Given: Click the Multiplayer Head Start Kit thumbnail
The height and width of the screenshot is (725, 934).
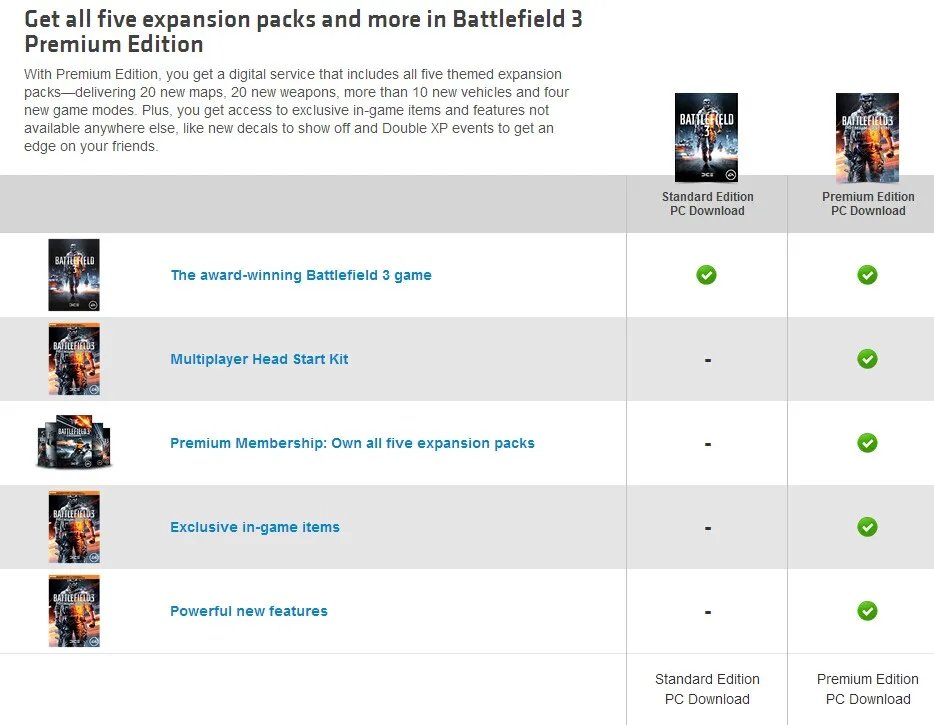Looking at the screenshot, I should [x=74, y=359].
